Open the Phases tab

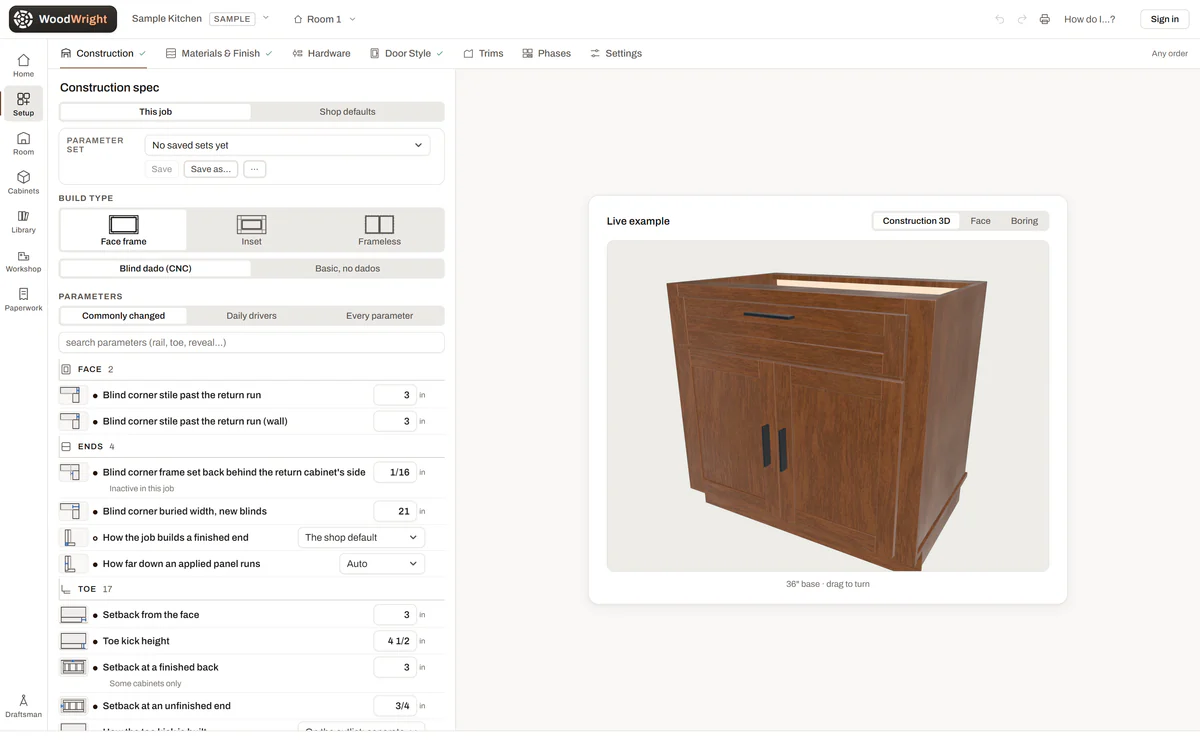click(x=546, y=54)
